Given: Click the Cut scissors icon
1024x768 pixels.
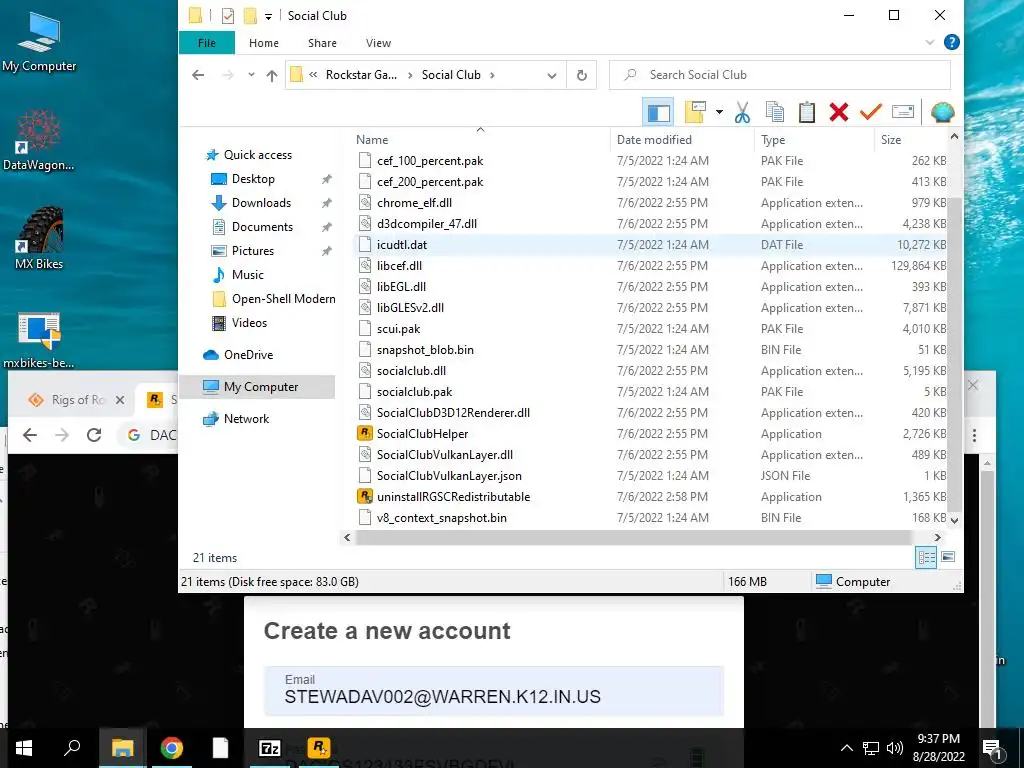Looking at the screenshot, I should coord(742,112).
